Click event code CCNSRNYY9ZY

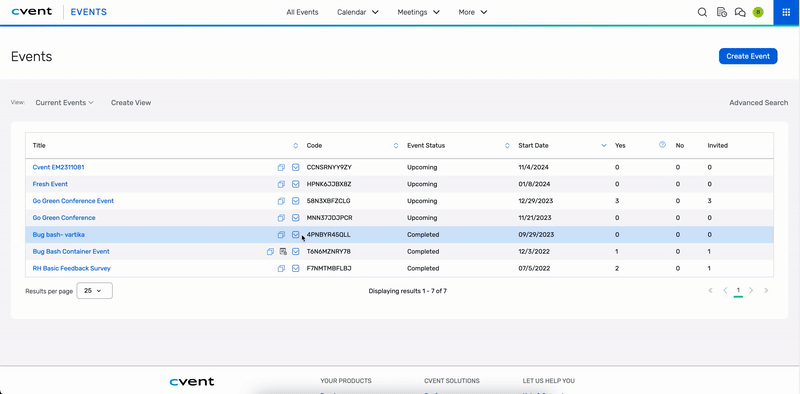pyautogui.click(x=329, y=167)
